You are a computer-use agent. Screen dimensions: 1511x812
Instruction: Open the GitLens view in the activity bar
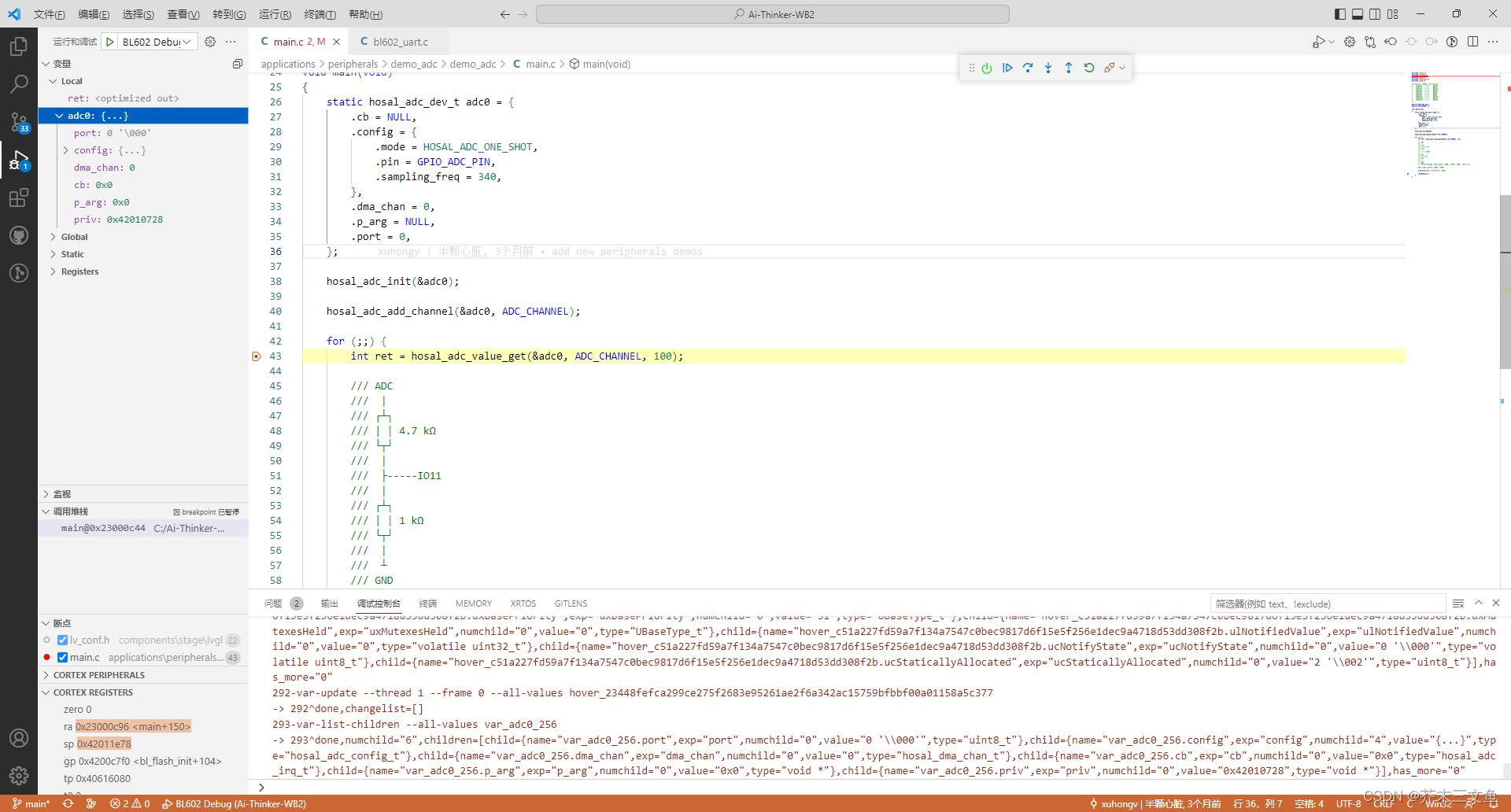19,273
